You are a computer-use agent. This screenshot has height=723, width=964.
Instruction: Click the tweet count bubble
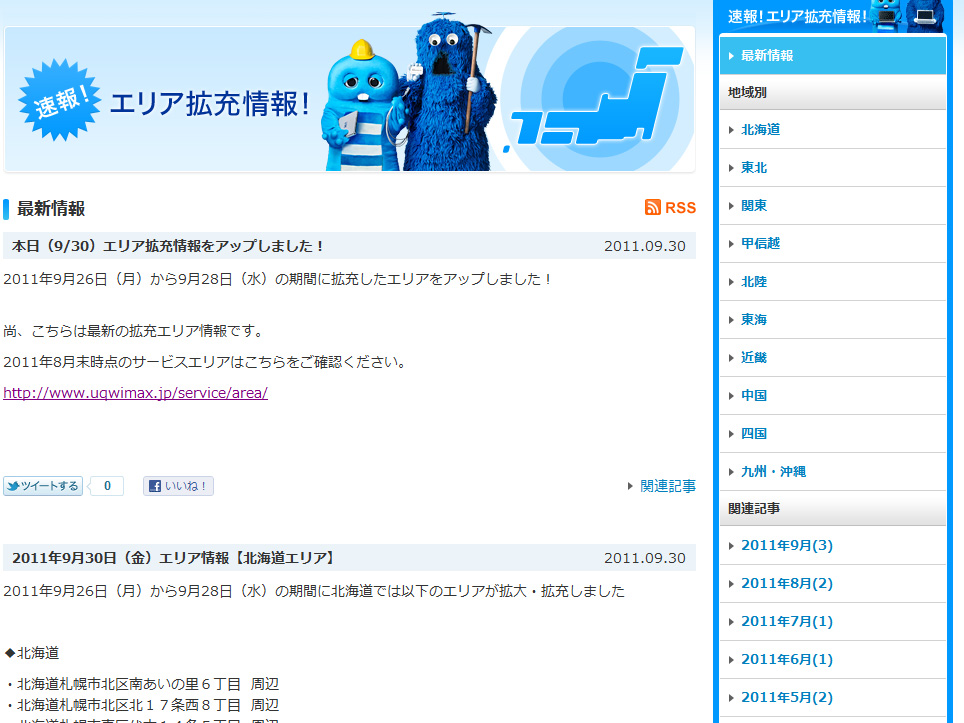pos(107,487)
